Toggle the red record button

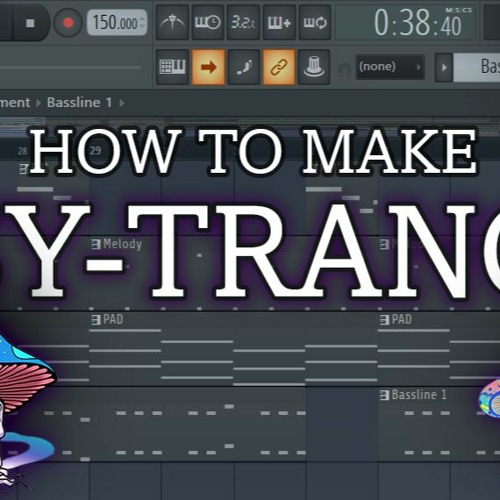[x=68, y=23]
